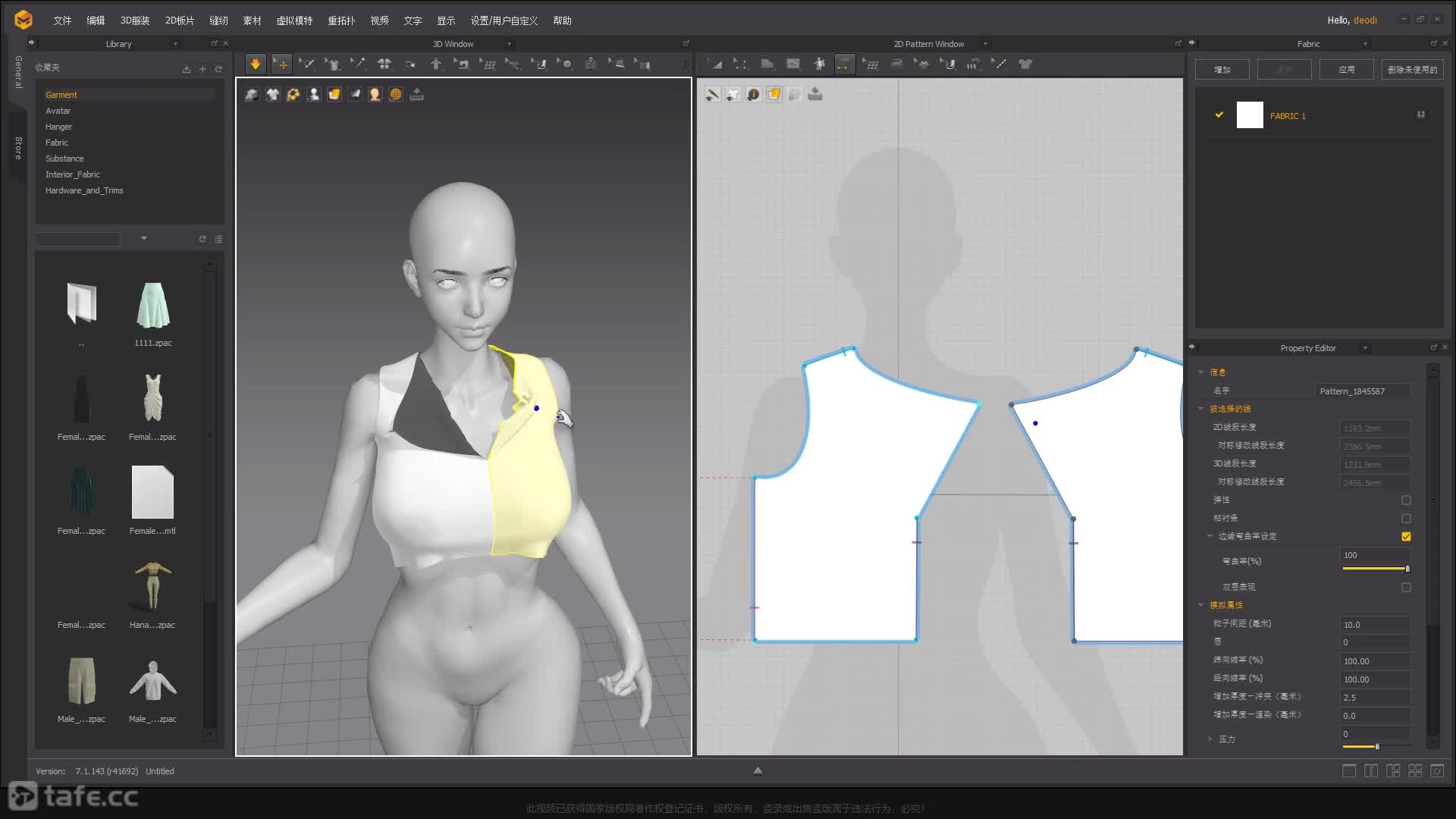
Task: Toggle Show Avatar face icon in 3D view
Action: [375, 94]
